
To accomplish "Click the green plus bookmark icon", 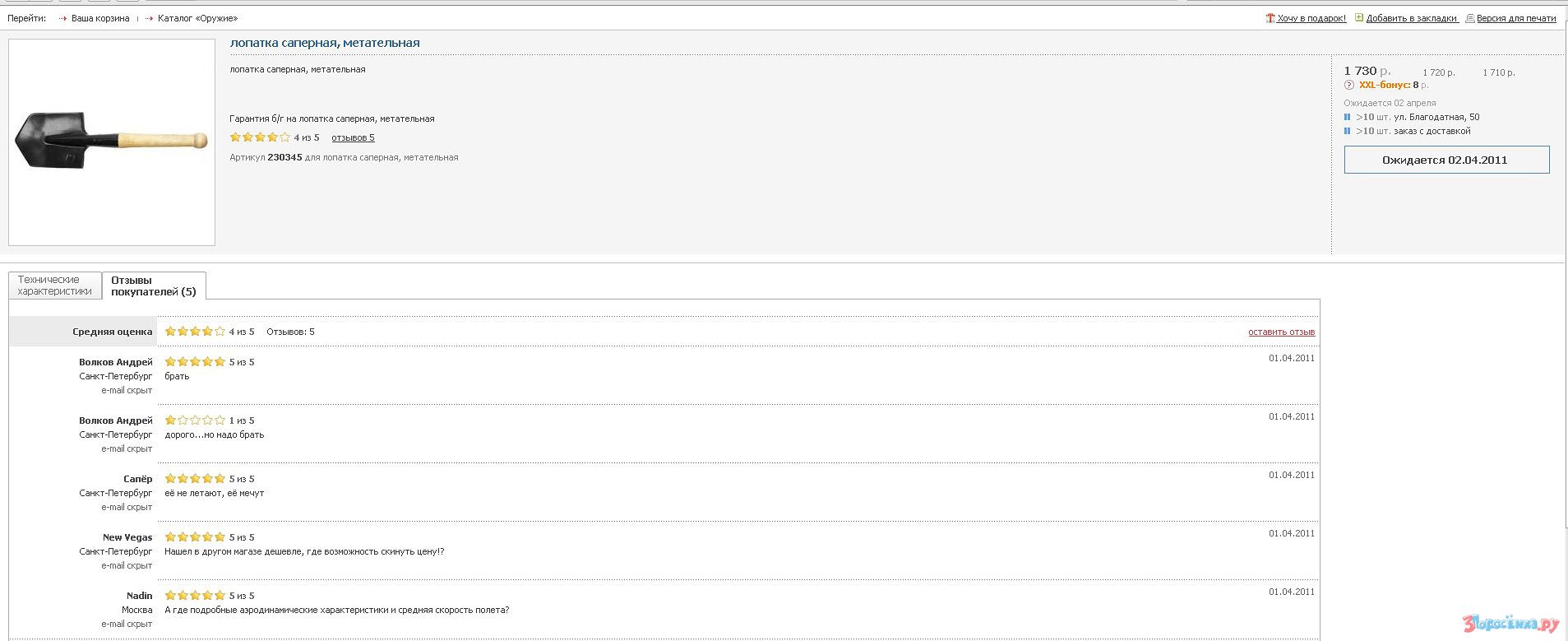I will [1359, 18].
